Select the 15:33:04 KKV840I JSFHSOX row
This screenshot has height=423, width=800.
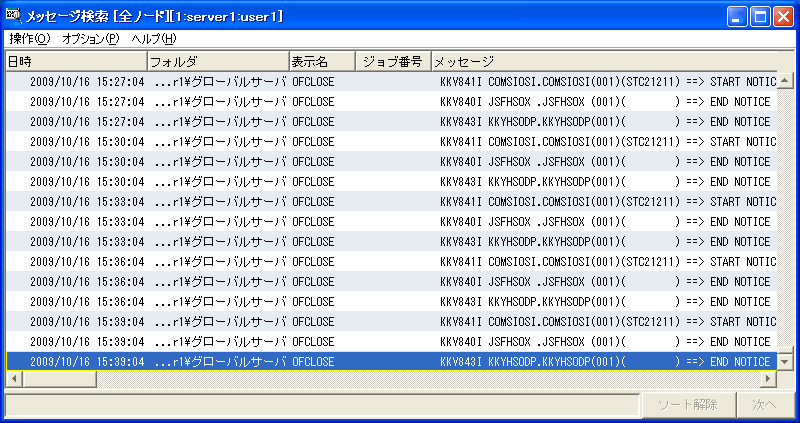[391, 221]
